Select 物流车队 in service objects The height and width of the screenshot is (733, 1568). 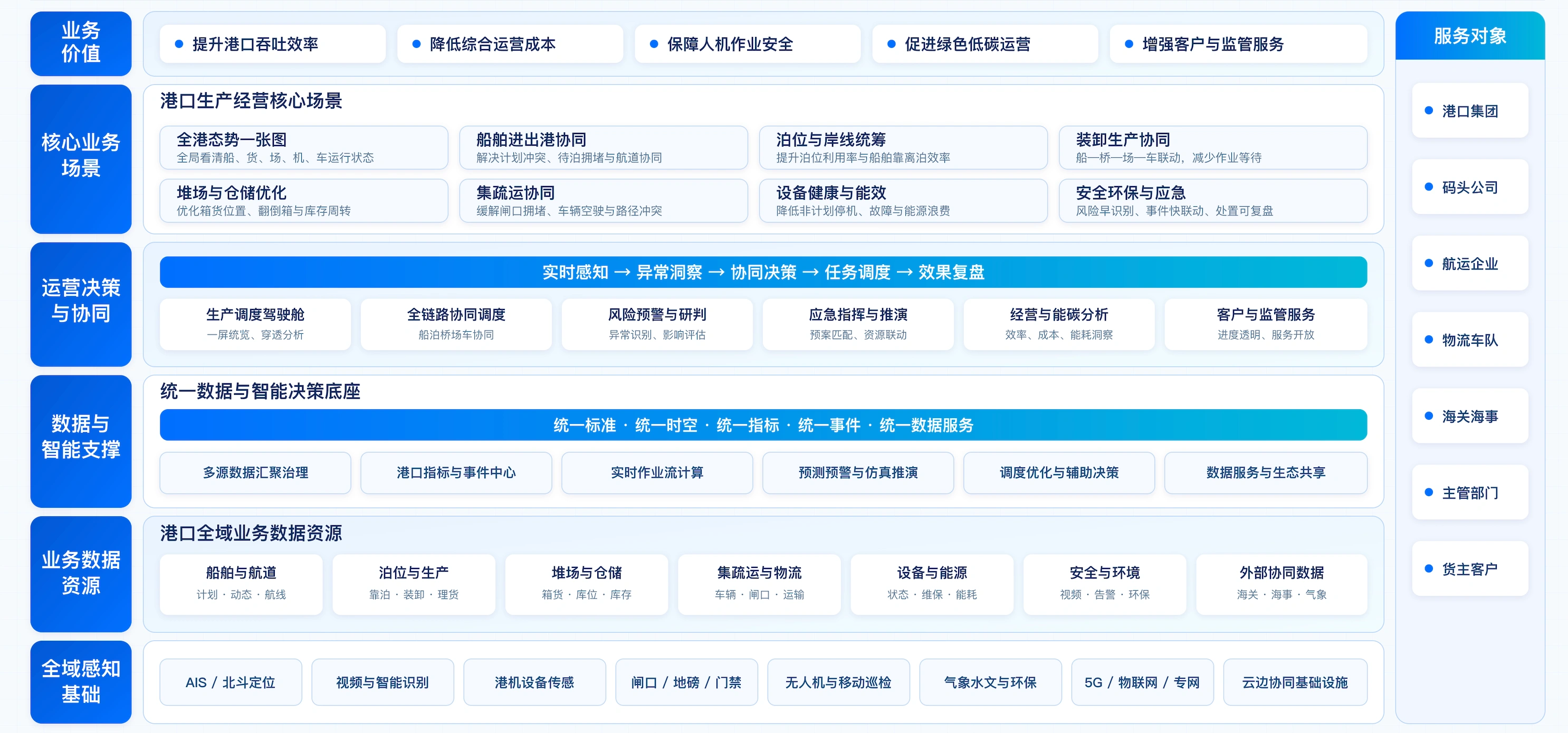tap(1470, 340)
